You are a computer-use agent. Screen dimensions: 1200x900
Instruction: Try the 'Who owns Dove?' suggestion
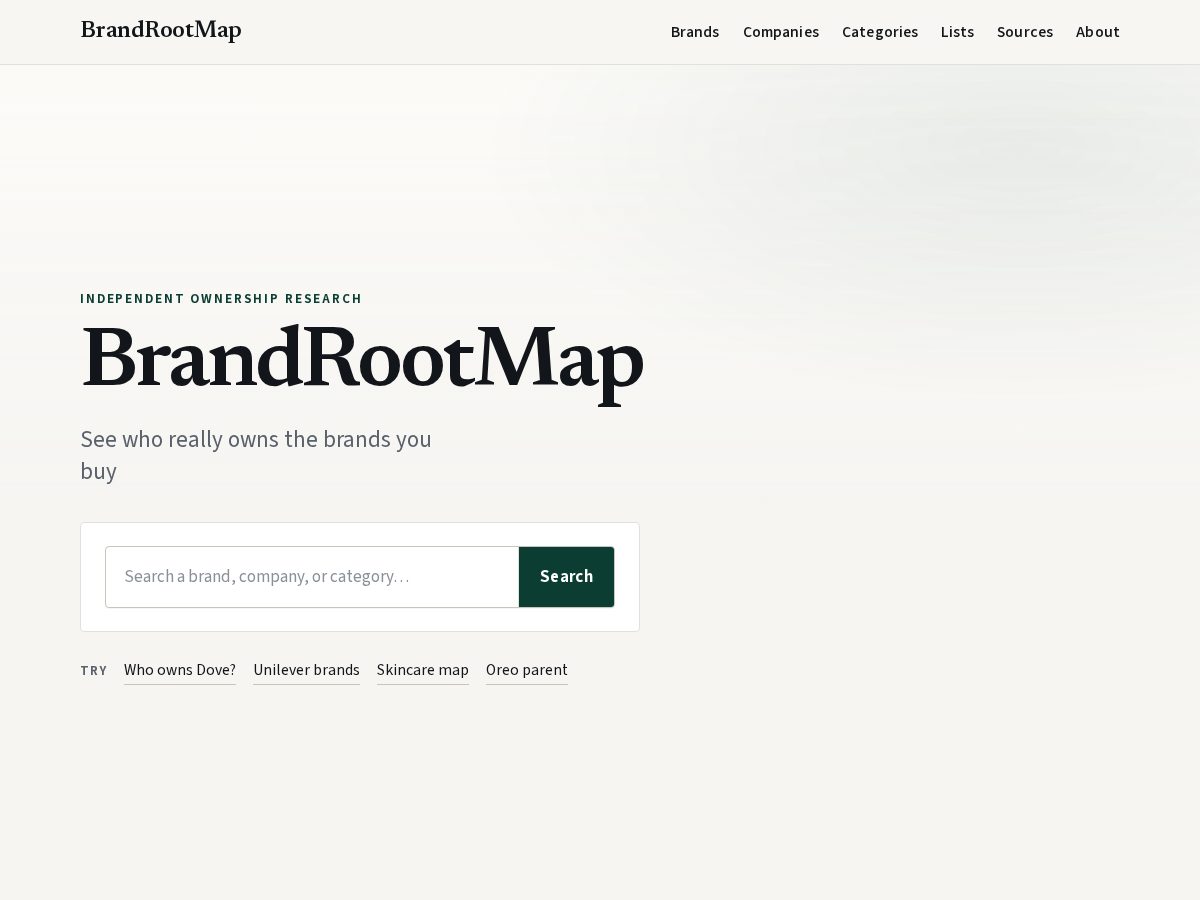coord(180,670)
